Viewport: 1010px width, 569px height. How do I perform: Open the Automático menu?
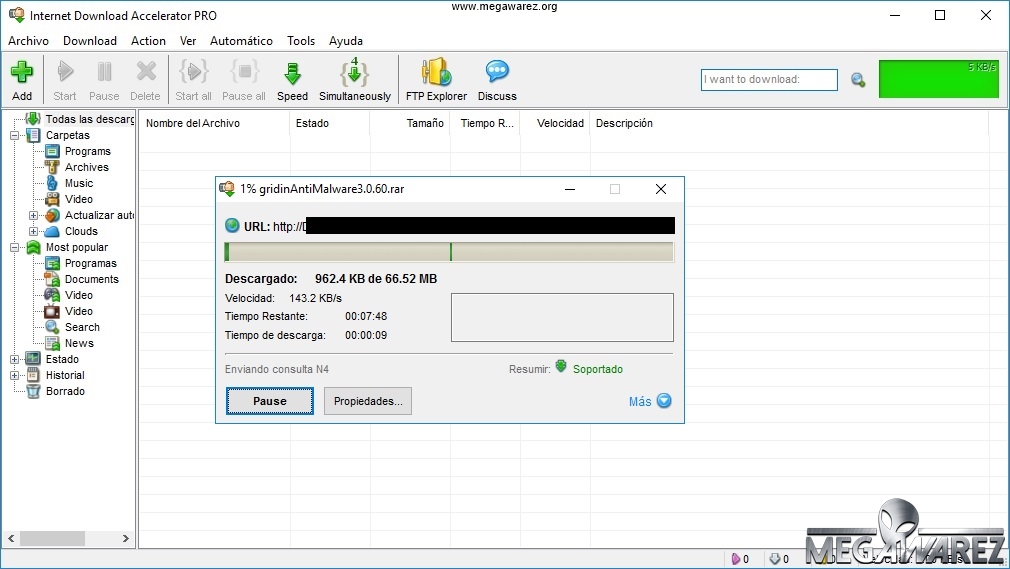[241, 41]
